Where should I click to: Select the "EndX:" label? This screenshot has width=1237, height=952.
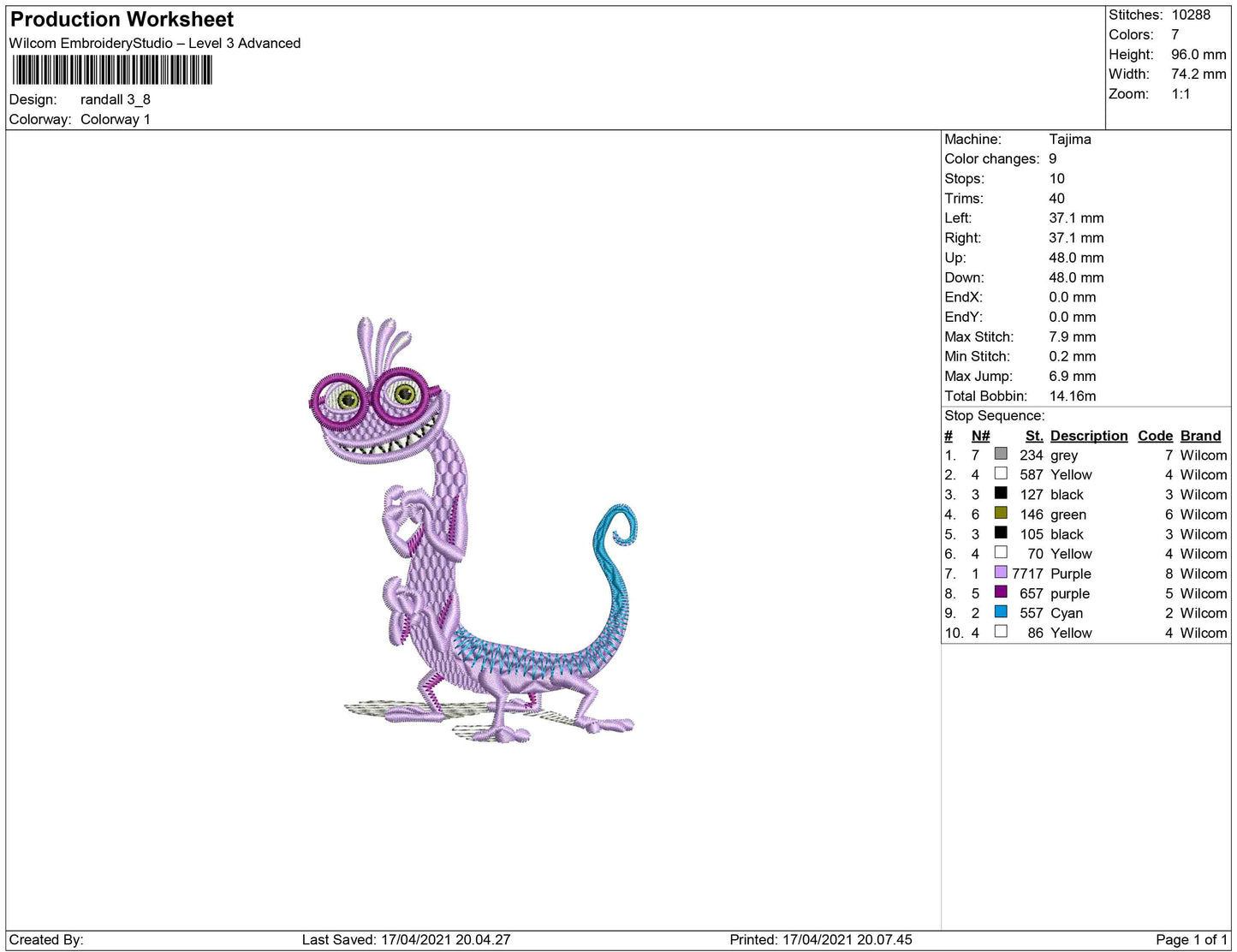[963, 296]
